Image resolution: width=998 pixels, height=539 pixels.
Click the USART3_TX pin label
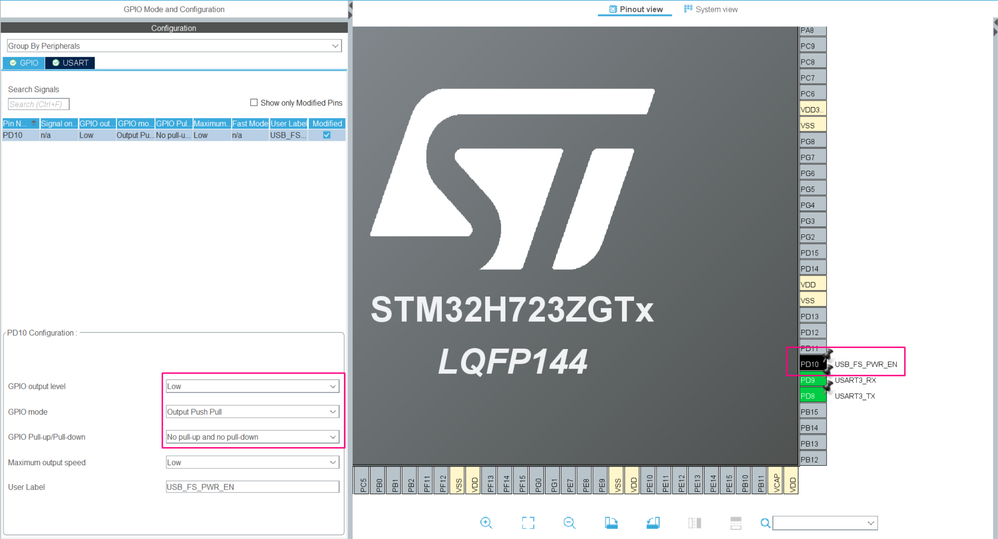[855, 396]
